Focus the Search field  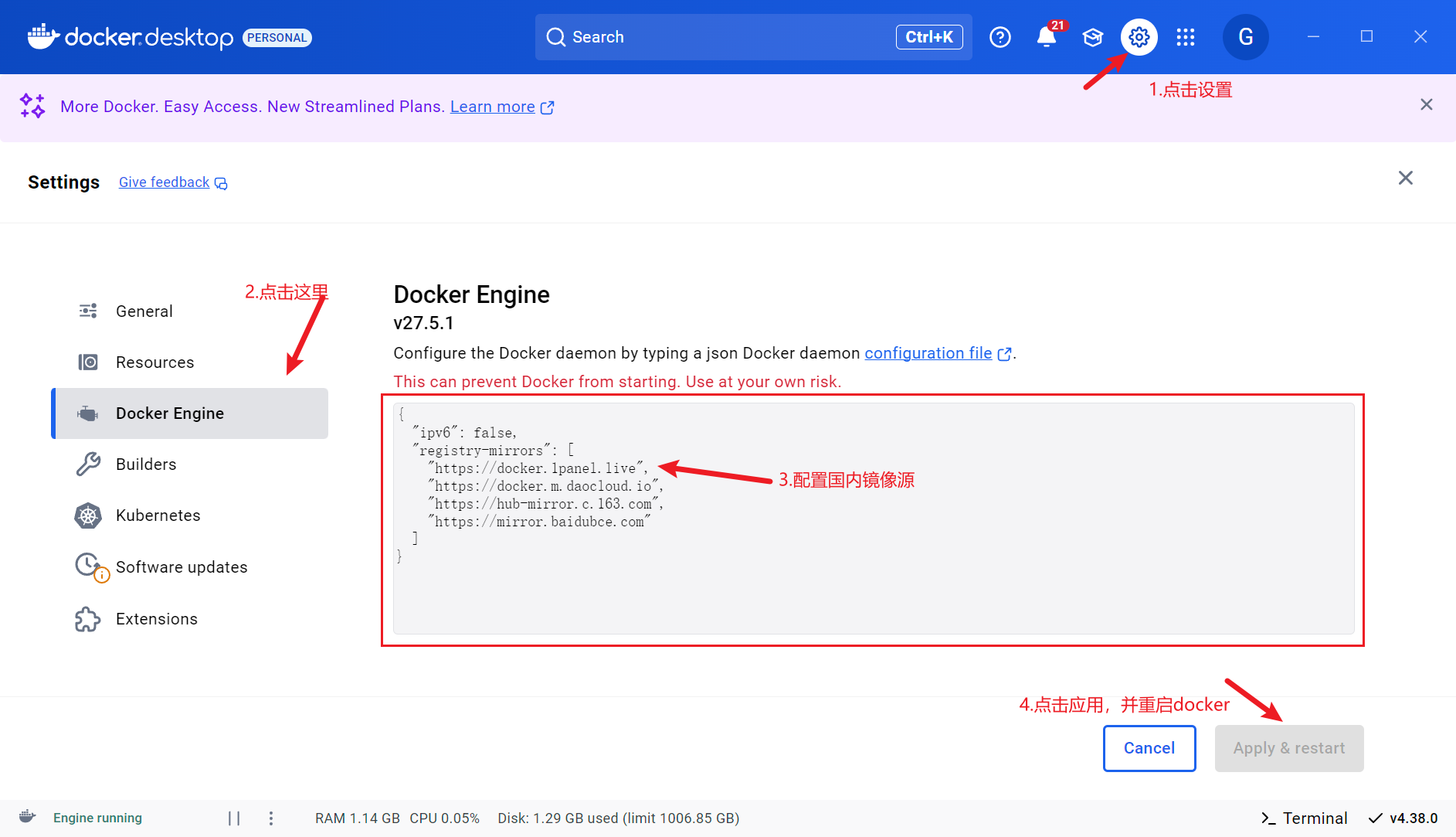753,37
